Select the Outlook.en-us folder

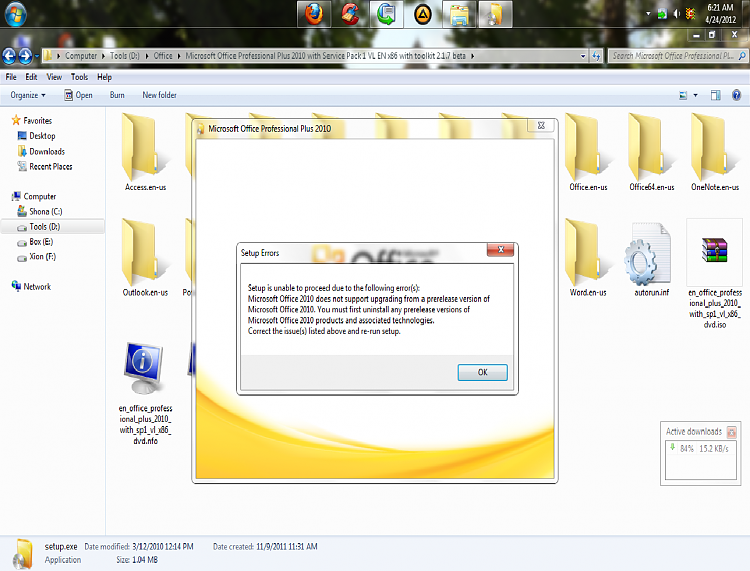click(145, 258)
